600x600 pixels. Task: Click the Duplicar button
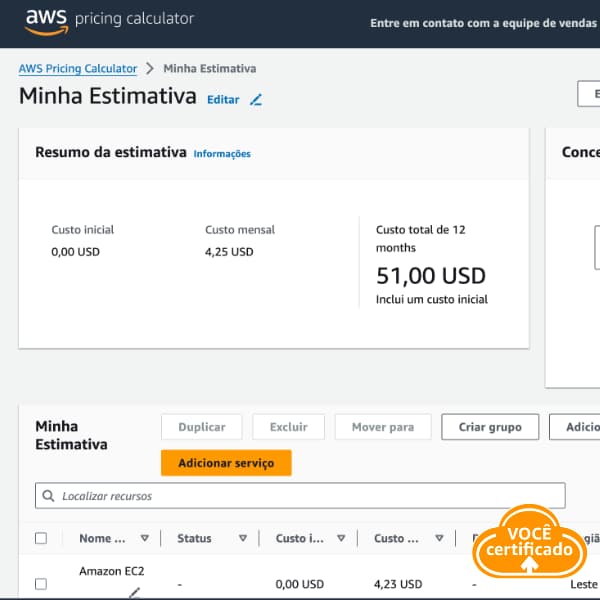[202, 427]
